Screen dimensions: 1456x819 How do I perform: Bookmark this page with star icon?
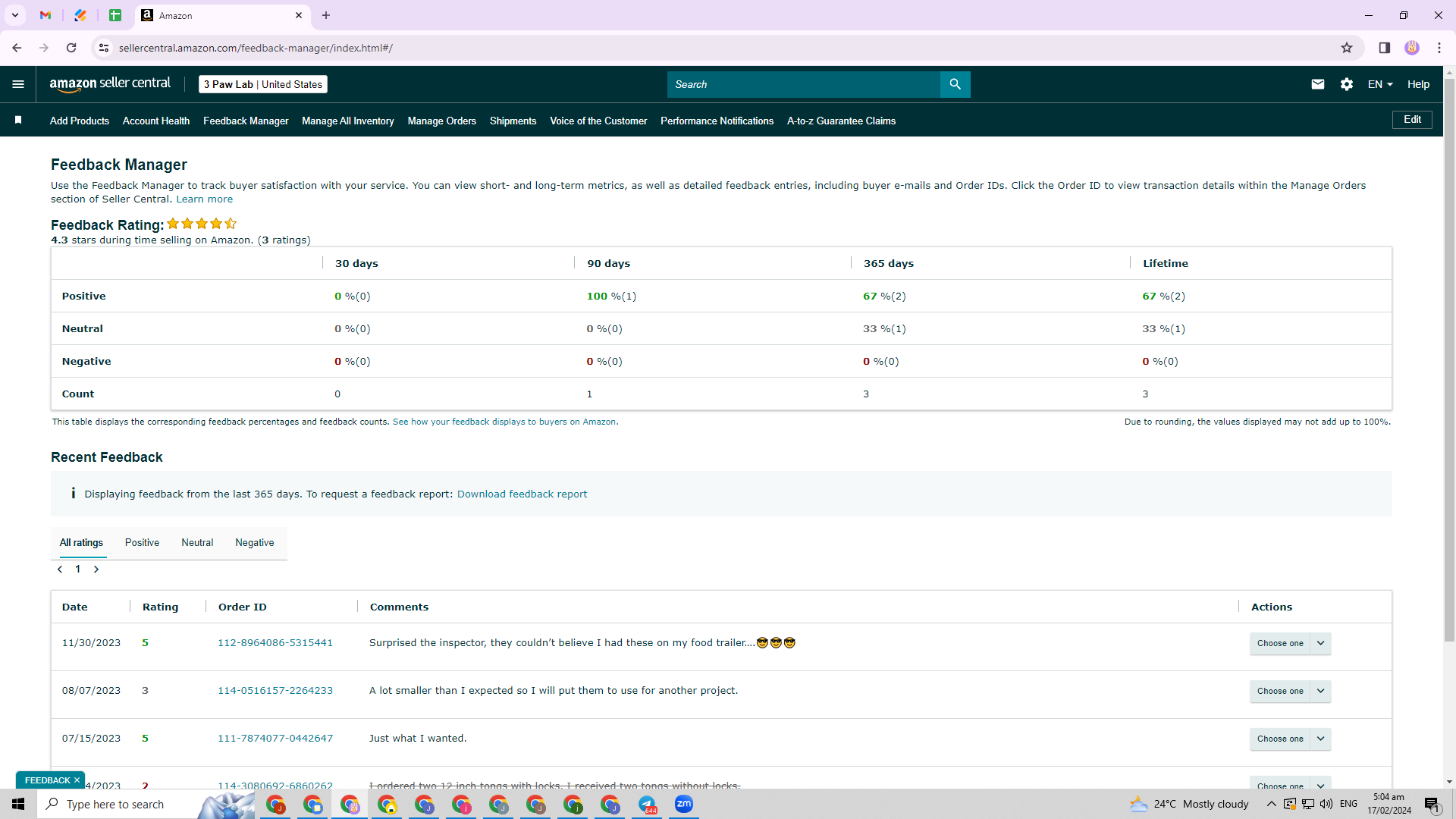tap(1347, 48)
